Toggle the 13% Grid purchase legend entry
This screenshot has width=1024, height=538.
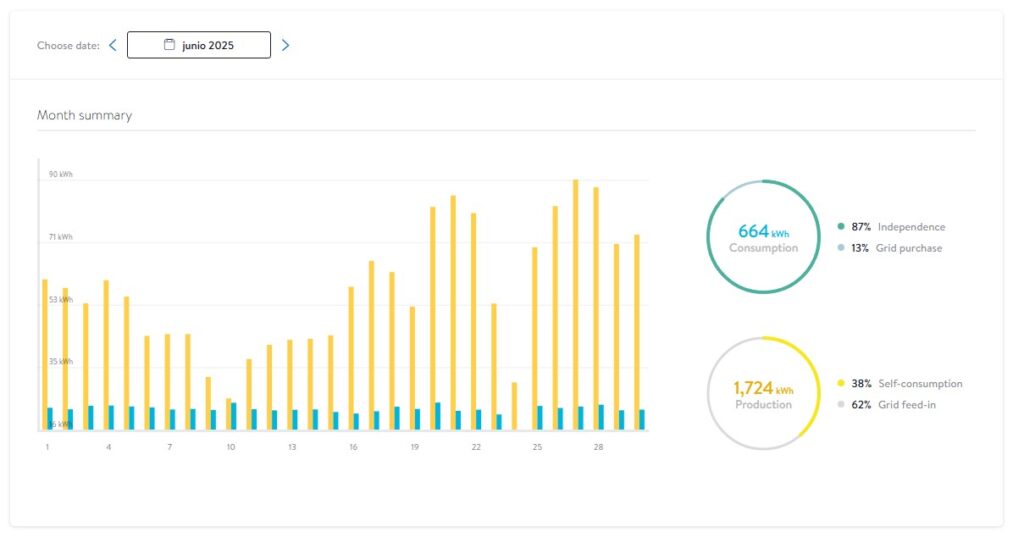click(x=896, y=248)
